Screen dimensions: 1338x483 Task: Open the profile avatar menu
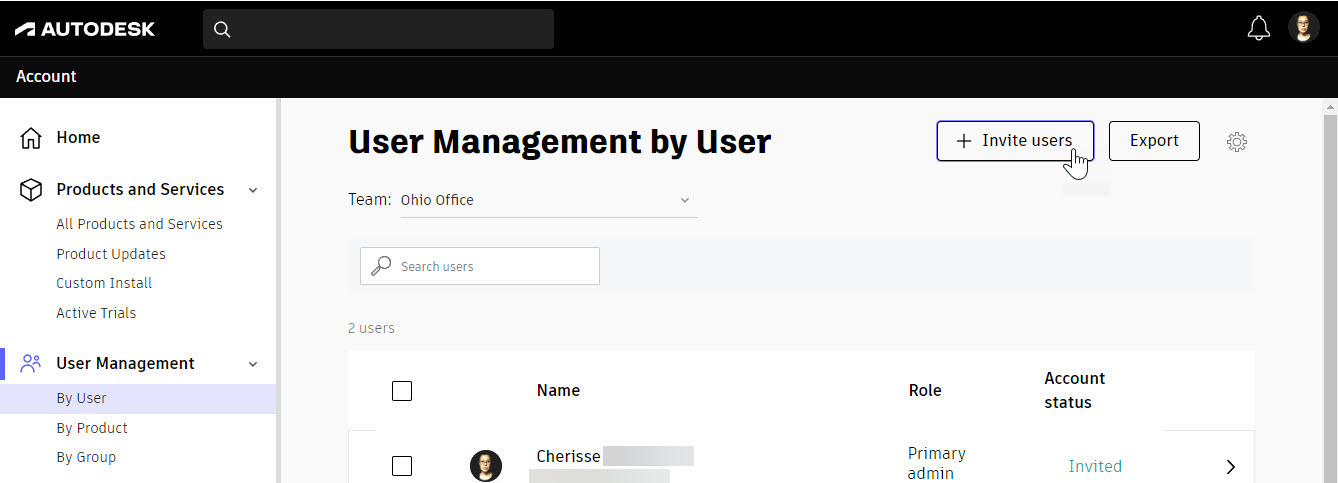[1304, 28]
